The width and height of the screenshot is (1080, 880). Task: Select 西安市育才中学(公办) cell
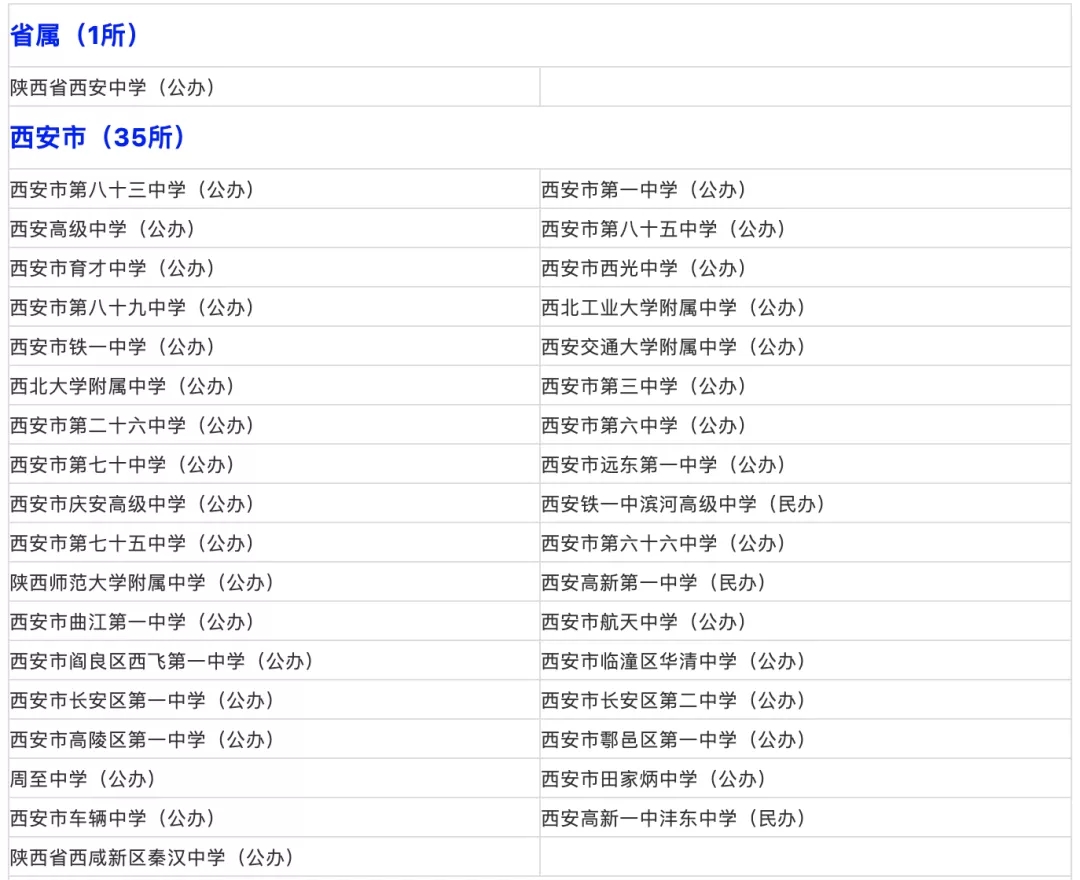point(274,267)
